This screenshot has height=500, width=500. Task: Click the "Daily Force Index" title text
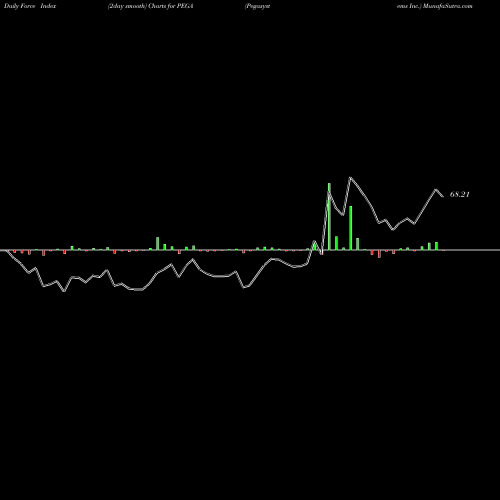click(x=30, y=6)
